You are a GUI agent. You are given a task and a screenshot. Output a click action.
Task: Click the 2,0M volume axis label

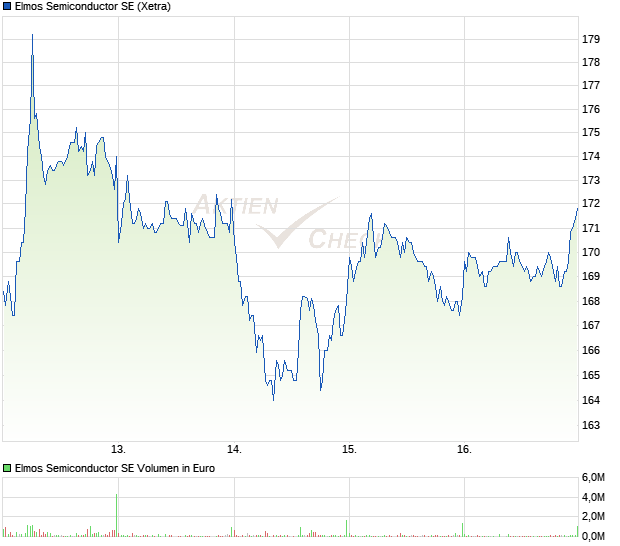click(x=593, y=516)
